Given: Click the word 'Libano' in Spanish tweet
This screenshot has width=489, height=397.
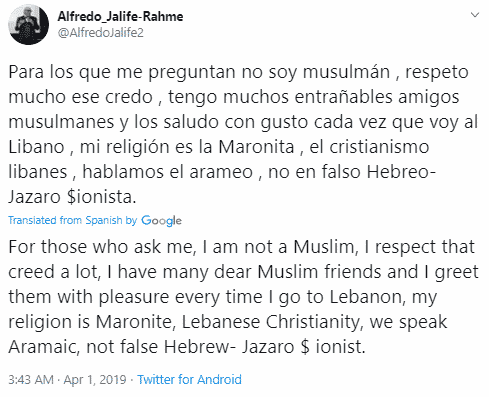Looking at the screenshot, I should [x=36, y=147].
